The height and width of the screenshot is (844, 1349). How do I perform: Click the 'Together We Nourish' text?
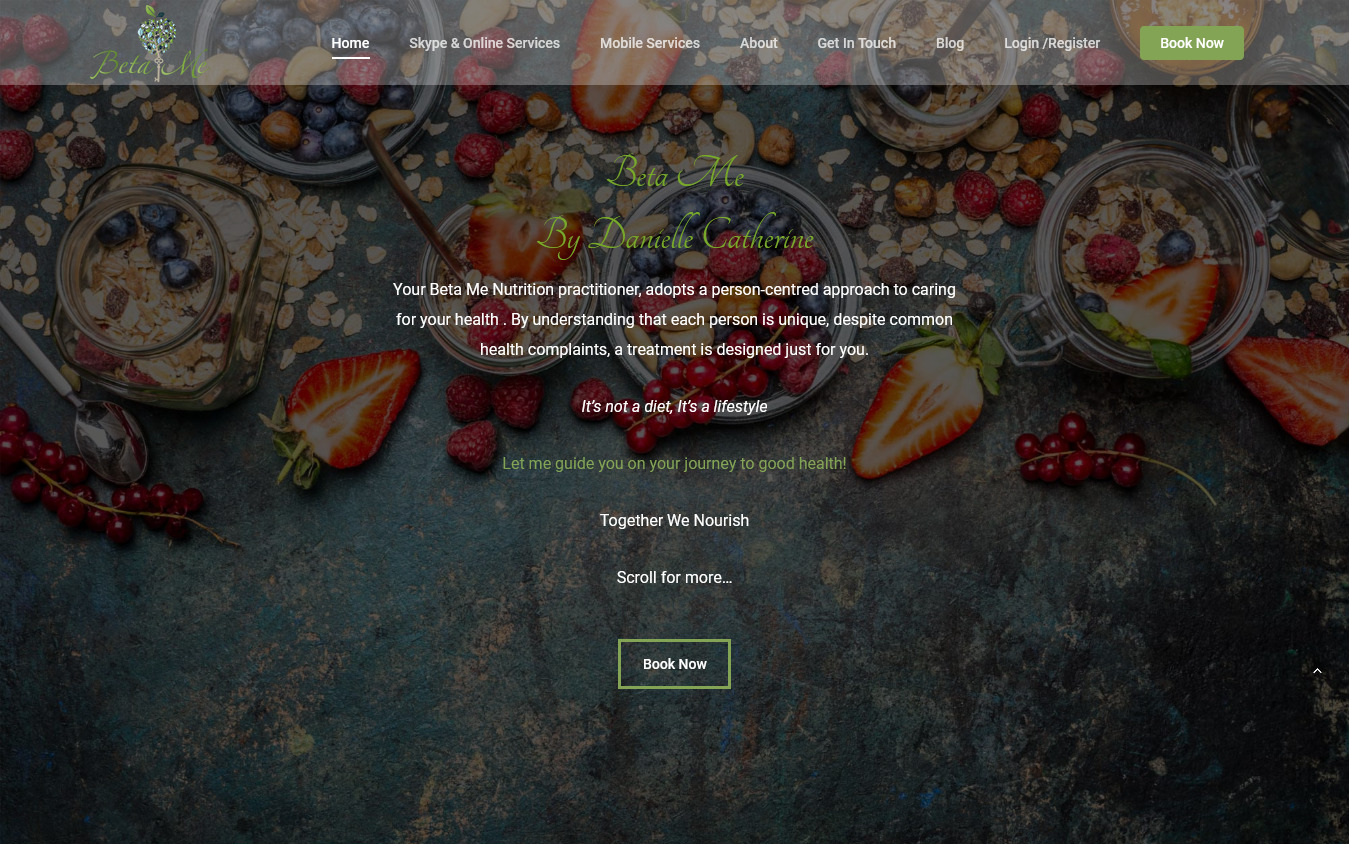coord(674,520)
